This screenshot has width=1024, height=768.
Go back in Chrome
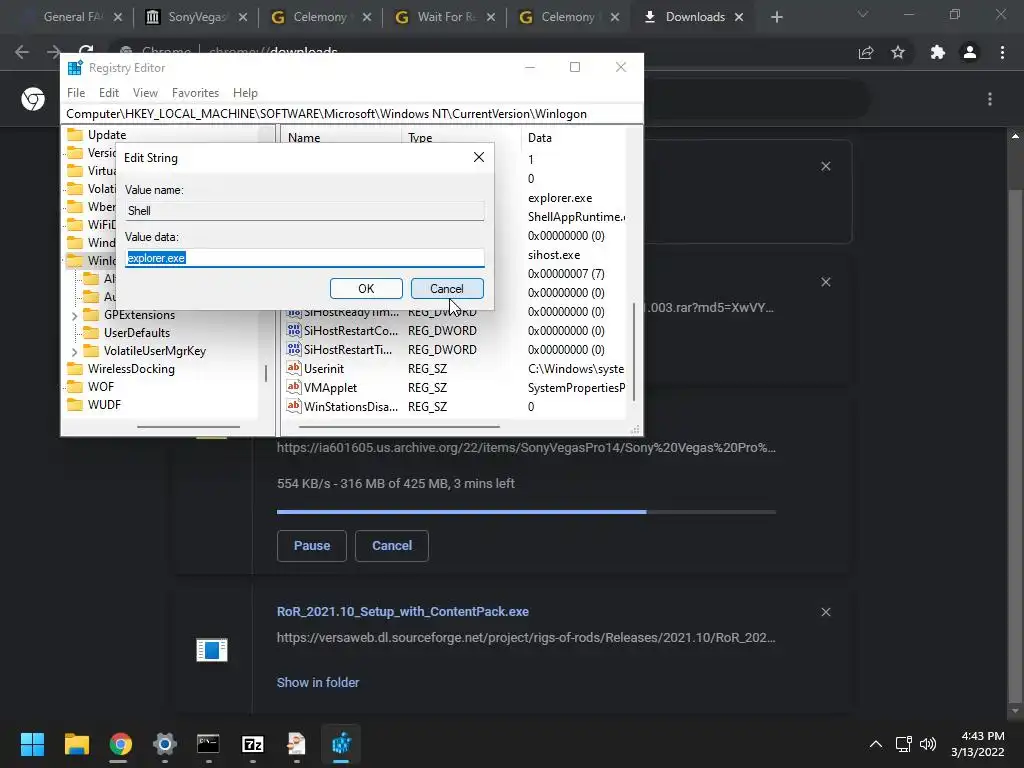(22, 52)
